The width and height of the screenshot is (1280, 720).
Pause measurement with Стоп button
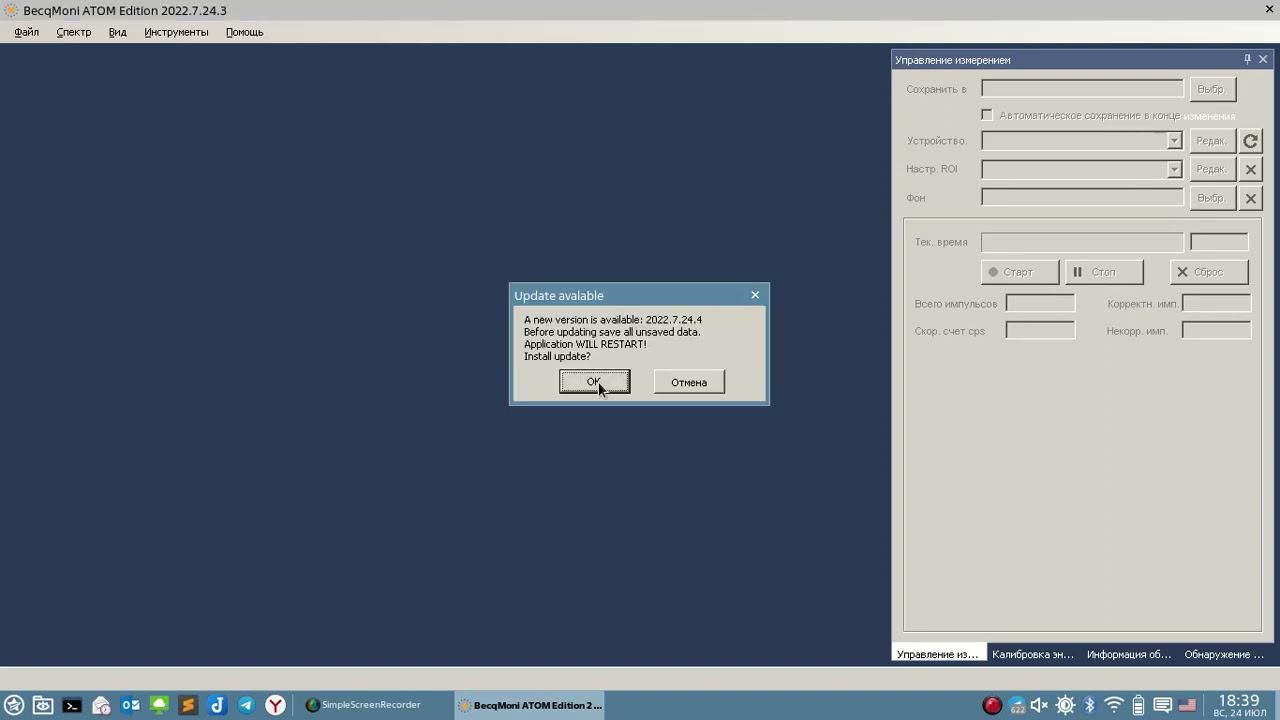pyautogui.click(x=1104, y=272)
